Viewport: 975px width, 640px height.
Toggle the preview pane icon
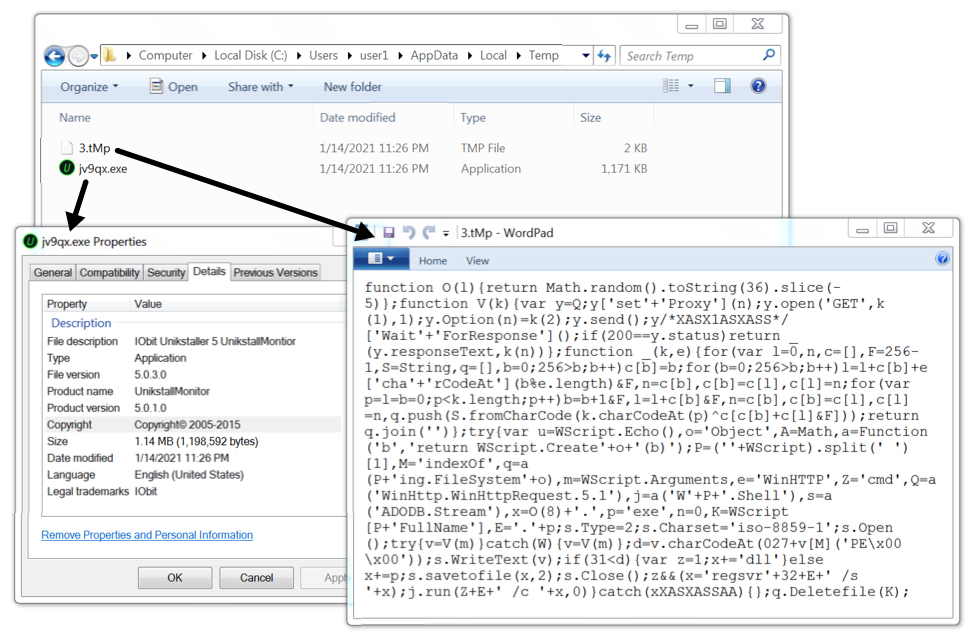pyautogui.click(x=723, y=86)
